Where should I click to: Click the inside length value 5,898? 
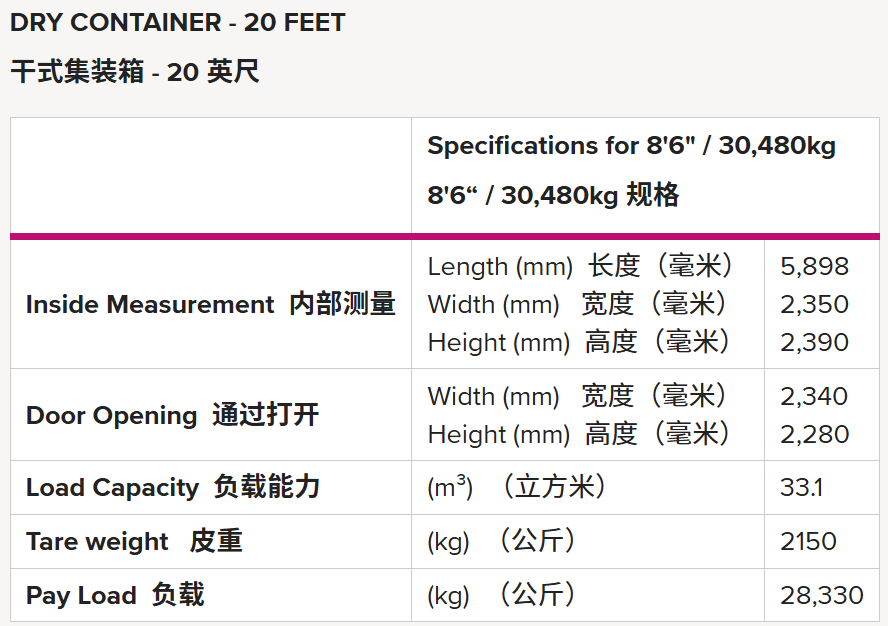coord(814,266)
